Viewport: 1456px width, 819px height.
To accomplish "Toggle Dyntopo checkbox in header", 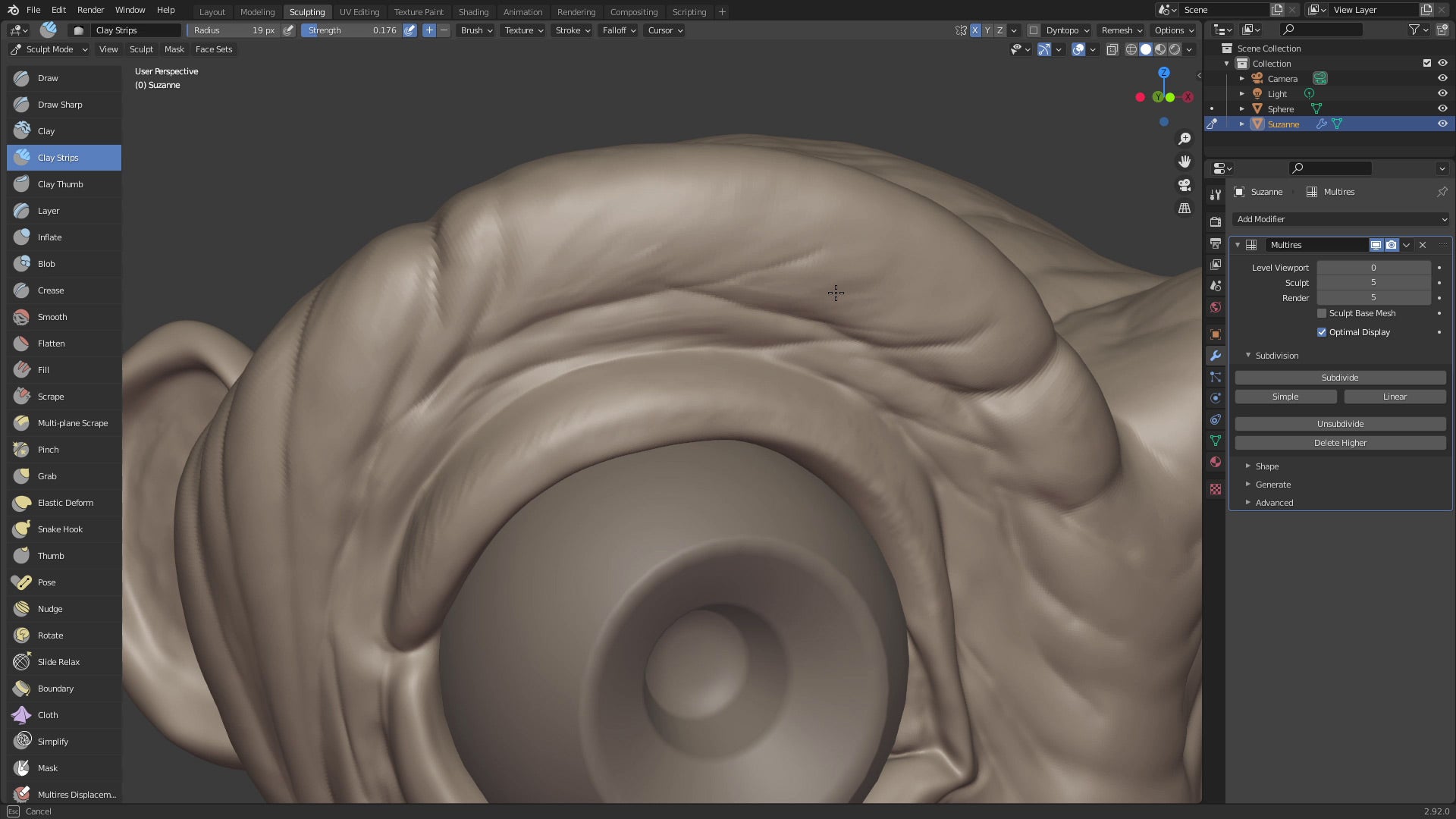I will pos(1033,30).
